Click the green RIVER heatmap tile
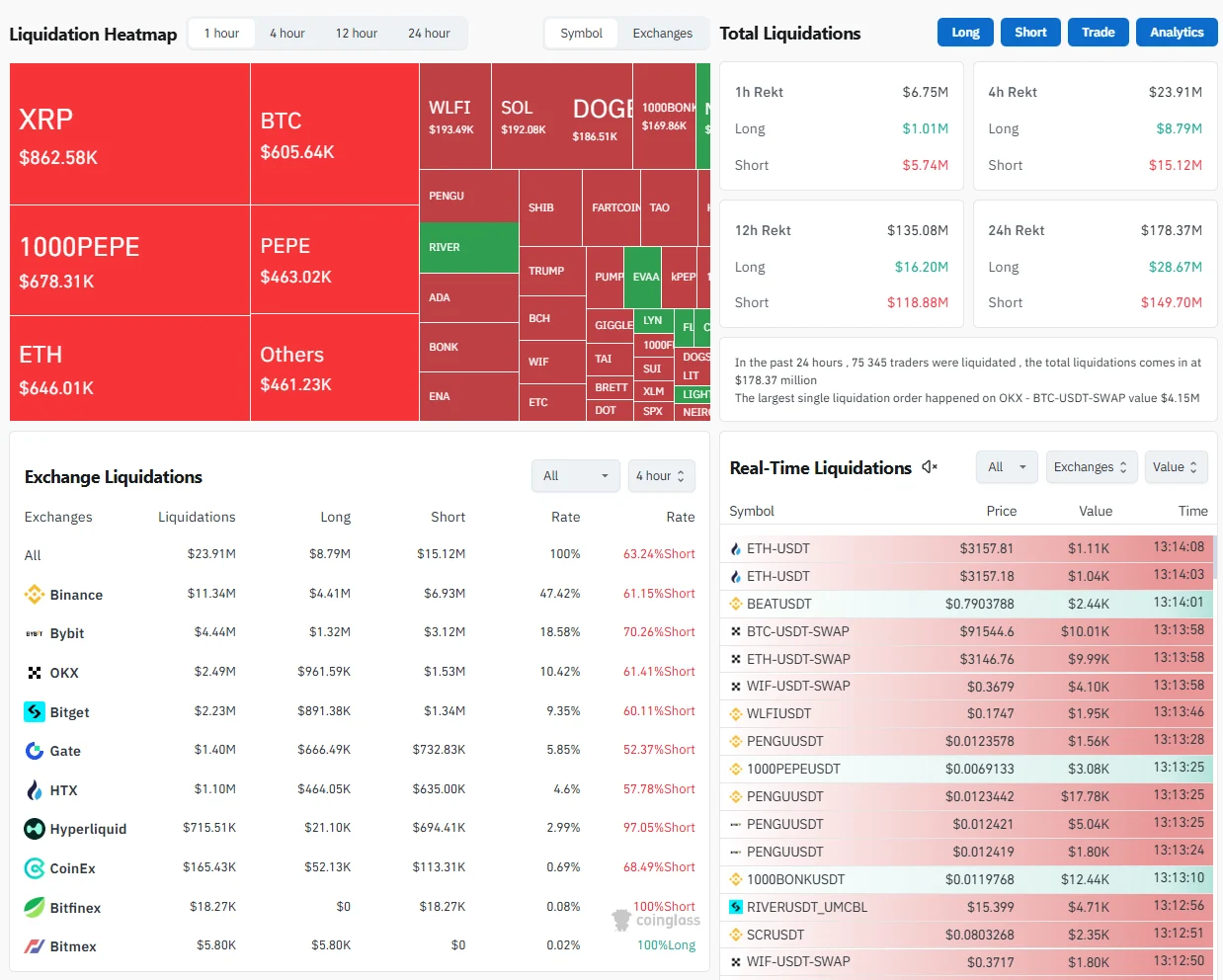 469,247
